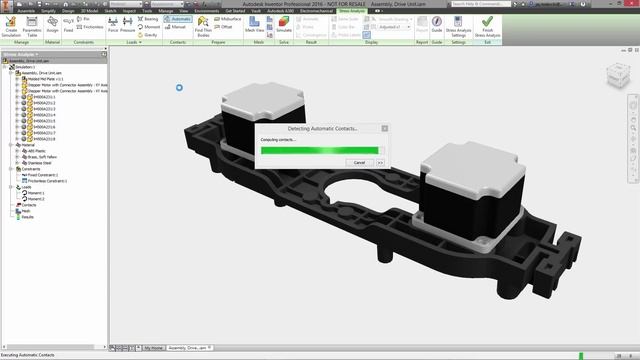
Task: Run Find Thin Bodies
Action: (x=203, y=27)
